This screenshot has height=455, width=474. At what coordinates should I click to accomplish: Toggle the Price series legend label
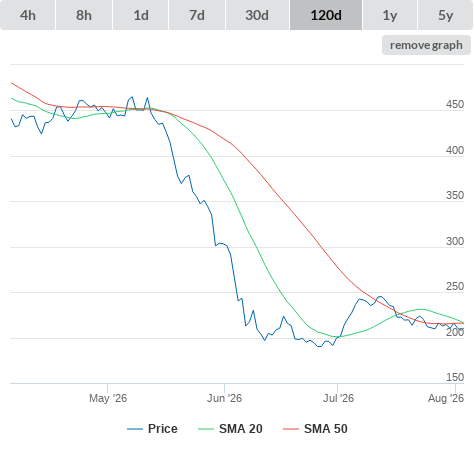pyautogui.click(x=163, y=429)
